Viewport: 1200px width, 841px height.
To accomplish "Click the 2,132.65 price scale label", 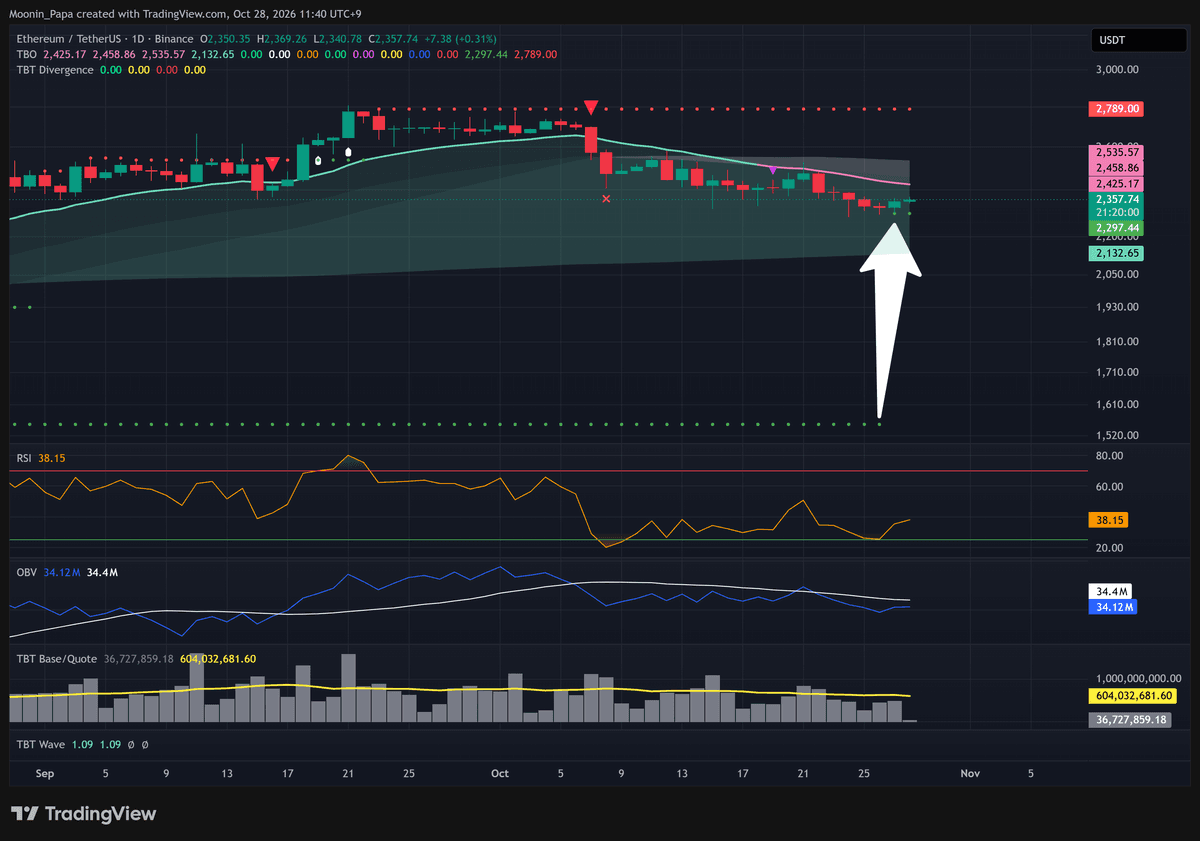I will click(1117, 254).
